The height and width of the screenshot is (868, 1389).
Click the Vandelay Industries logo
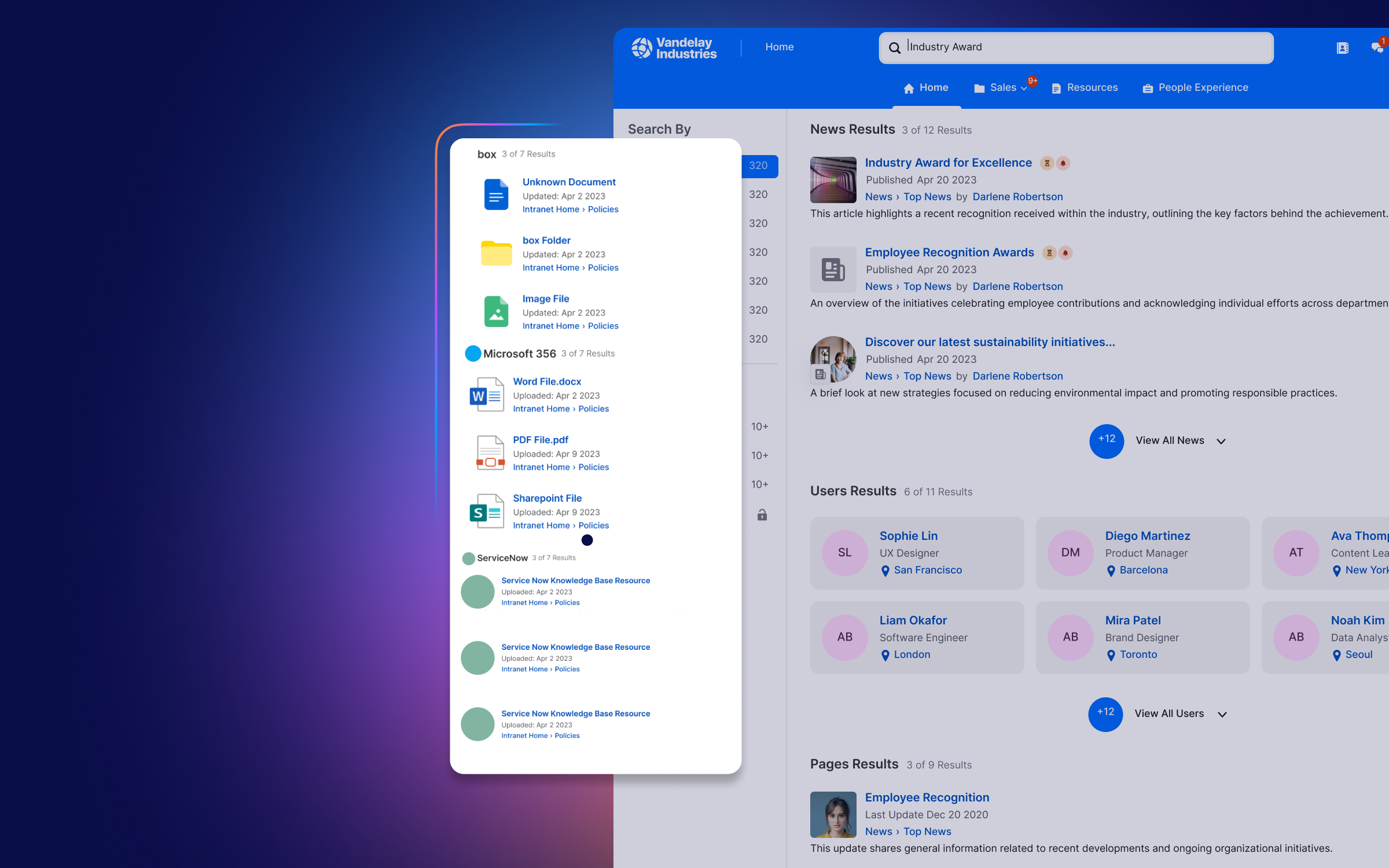point(674,48)
